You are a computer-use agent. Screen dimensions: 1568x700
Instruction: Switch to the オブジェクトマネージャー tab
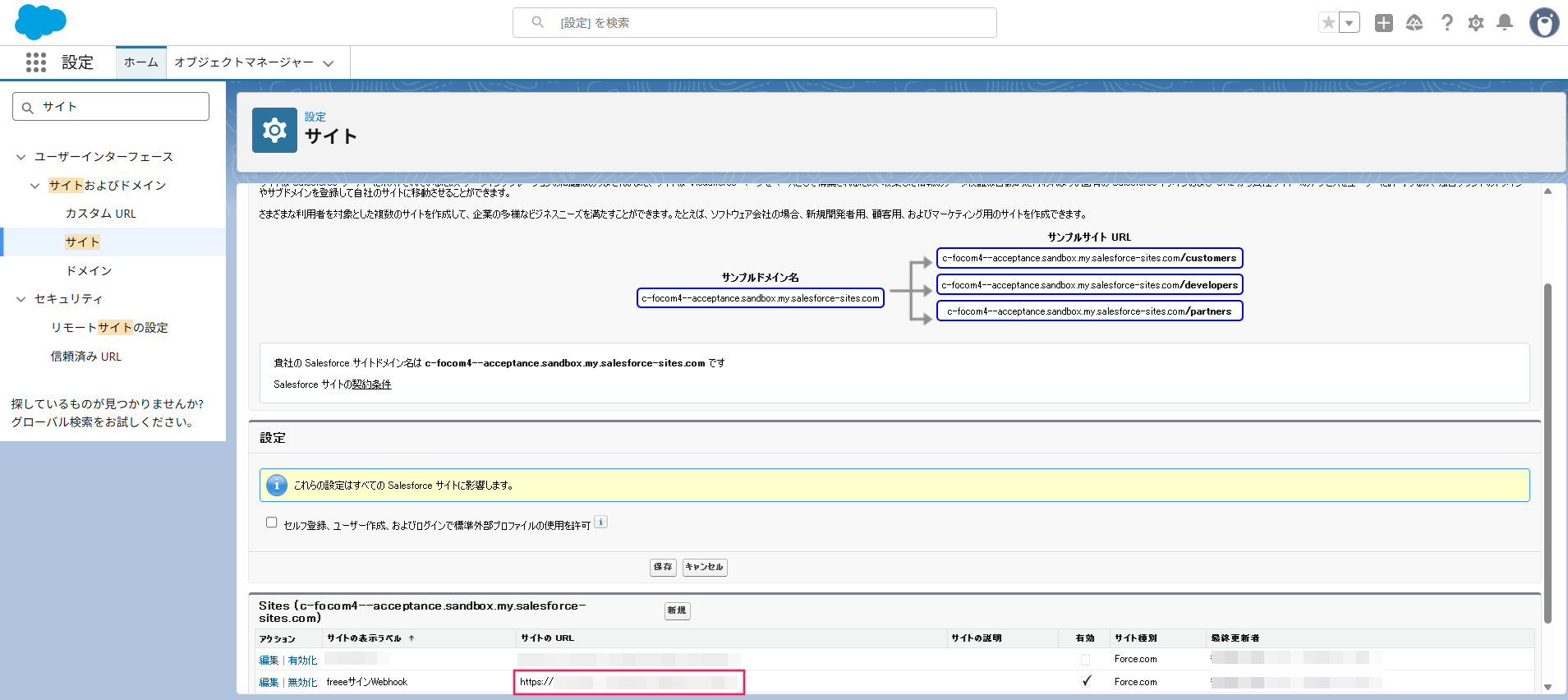[244, 62]
